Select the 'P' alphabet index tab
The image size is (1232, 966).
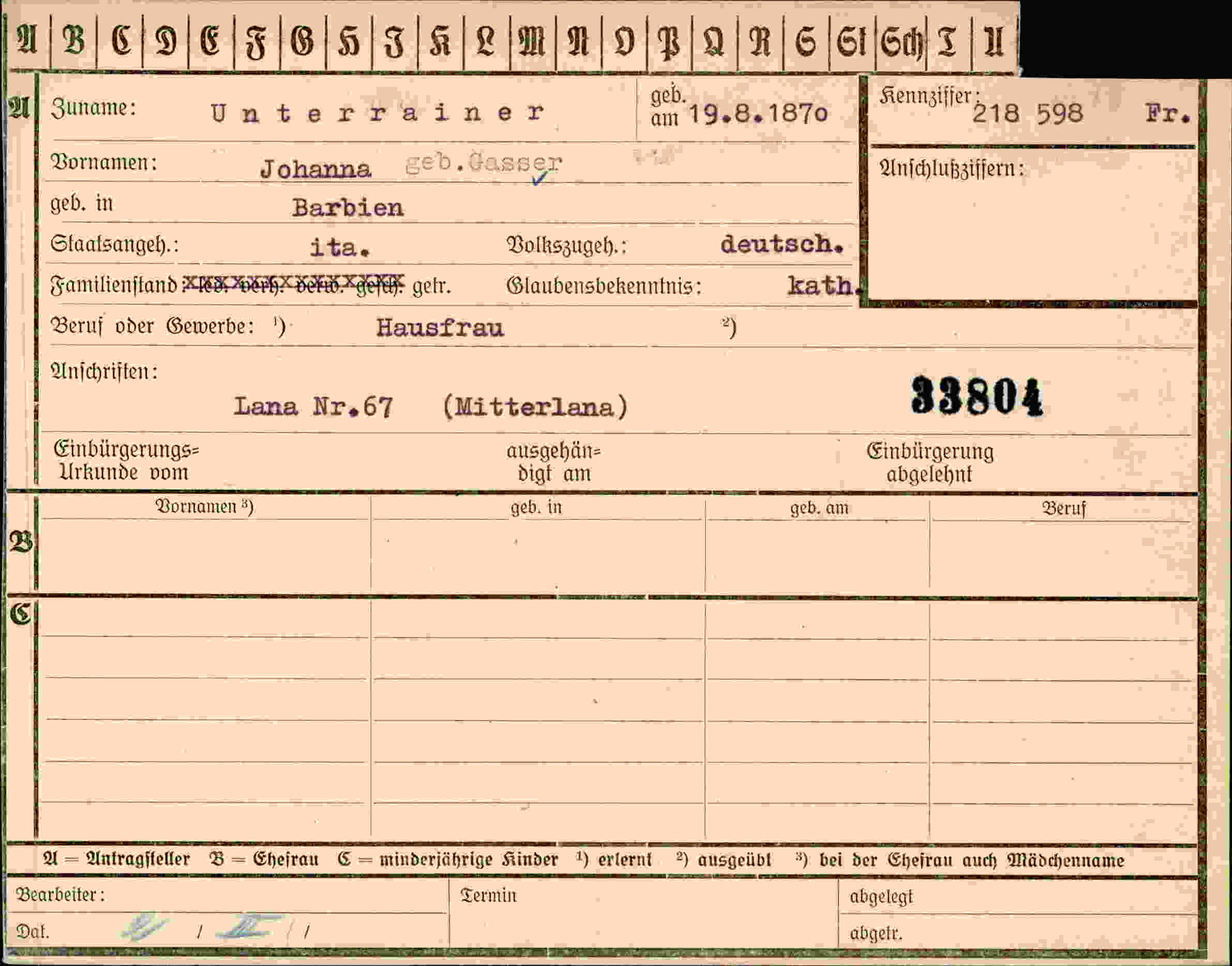(669, 42)
